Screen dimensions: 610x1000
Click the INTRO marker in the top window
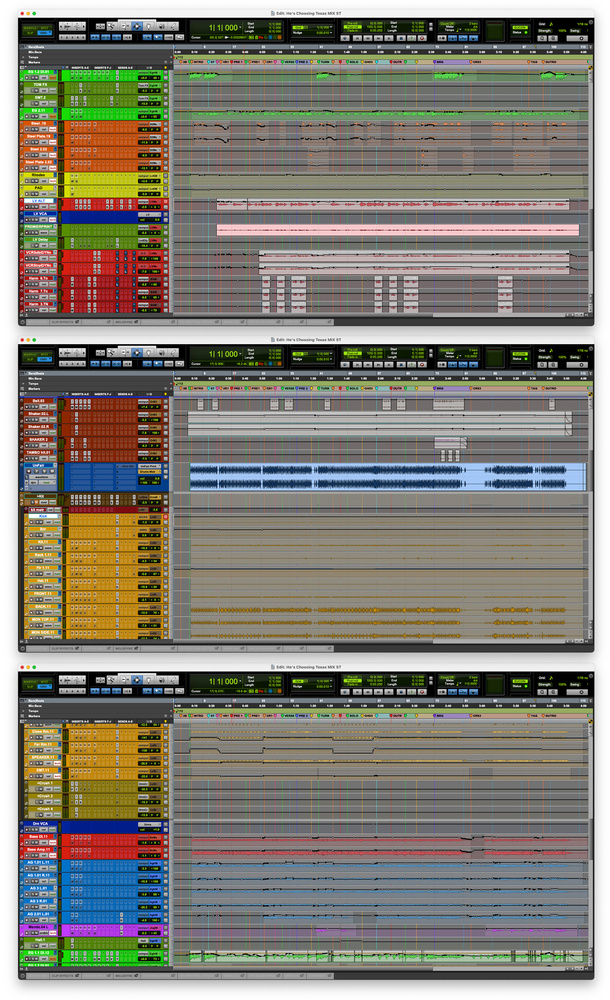(198, 62)
